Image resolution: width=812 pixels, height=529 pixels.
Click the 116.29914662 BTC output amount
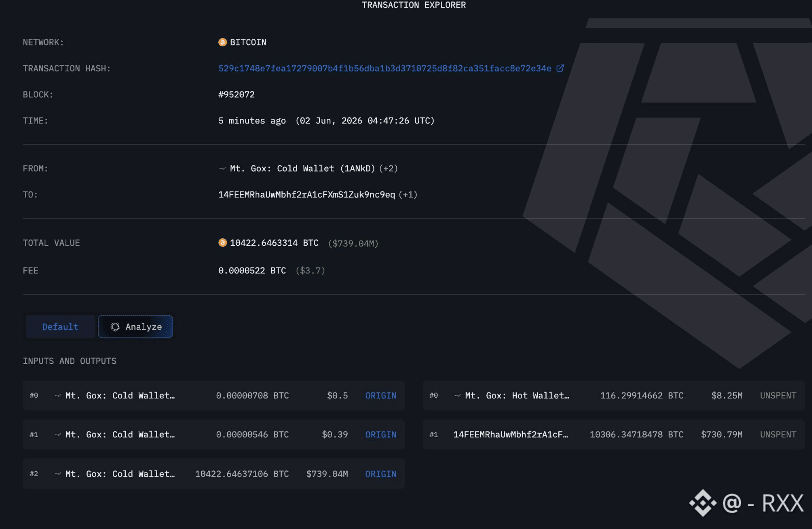(642, 395)
